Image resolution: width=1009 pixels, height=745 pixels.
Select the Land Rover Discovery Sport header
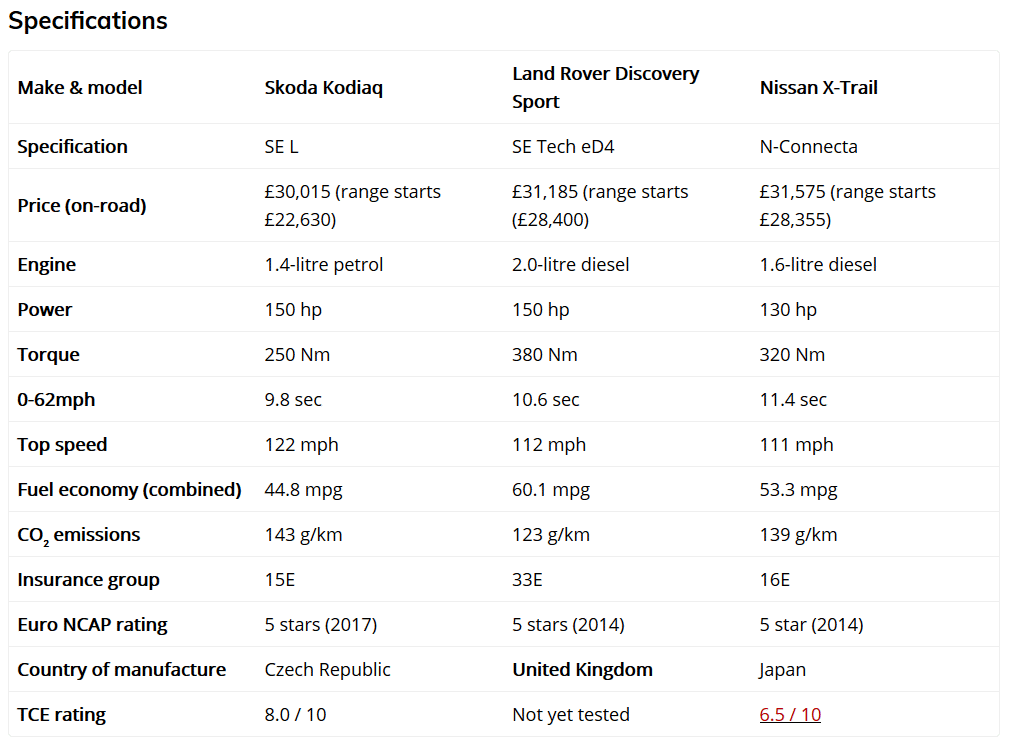tap(606, 87)
